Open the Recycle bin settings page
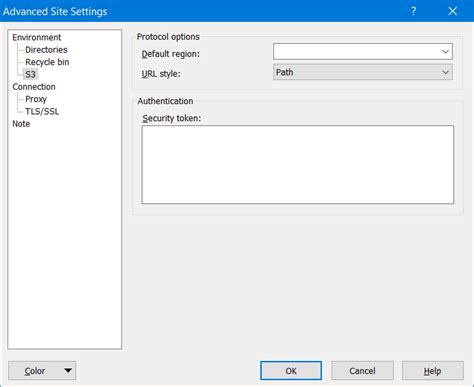This screenshot has width=474, height=387. (x=47, y=62)
